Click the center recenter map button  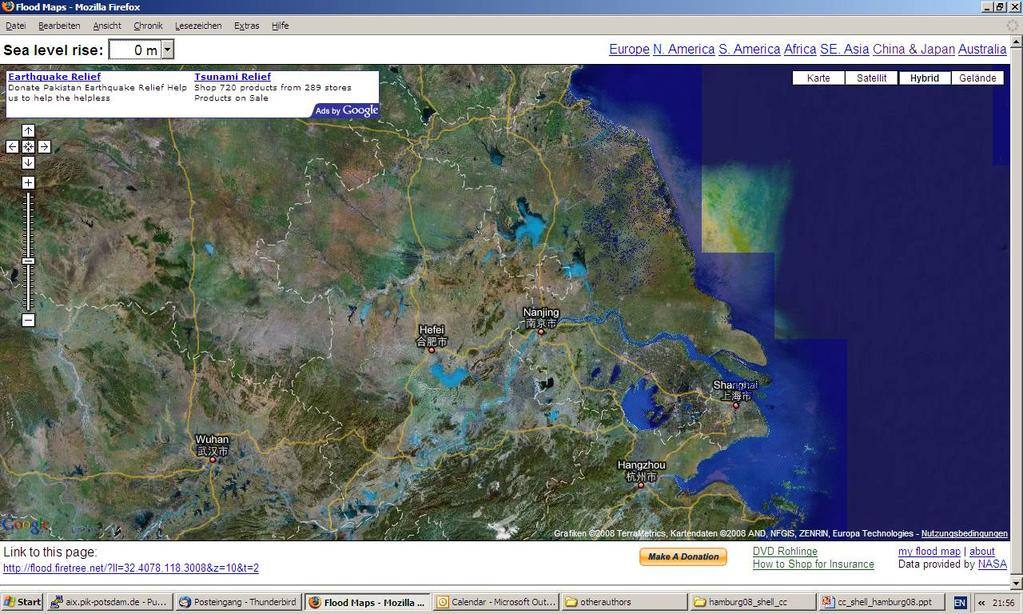tap(28, 147)
